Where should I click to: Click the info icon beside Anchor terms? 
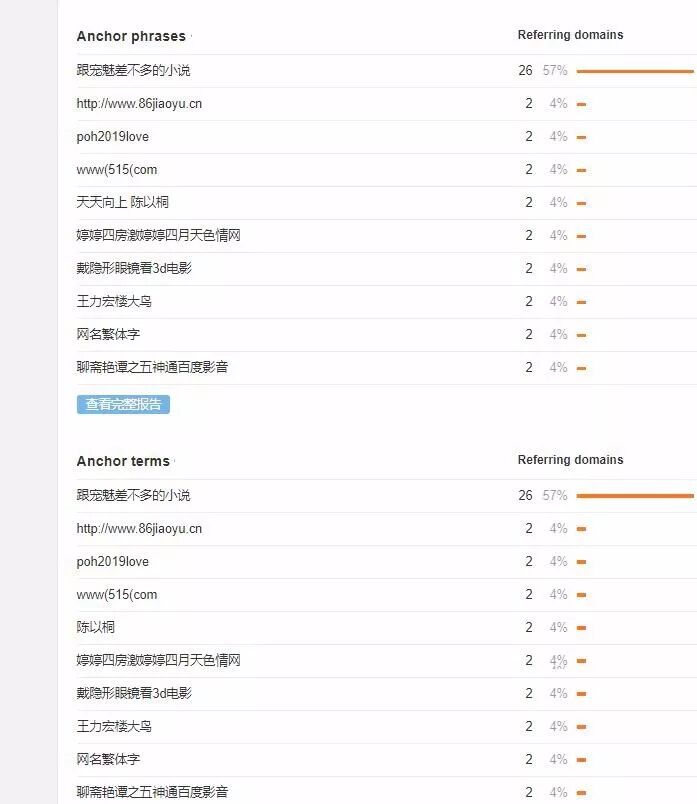tap(175, 461)
